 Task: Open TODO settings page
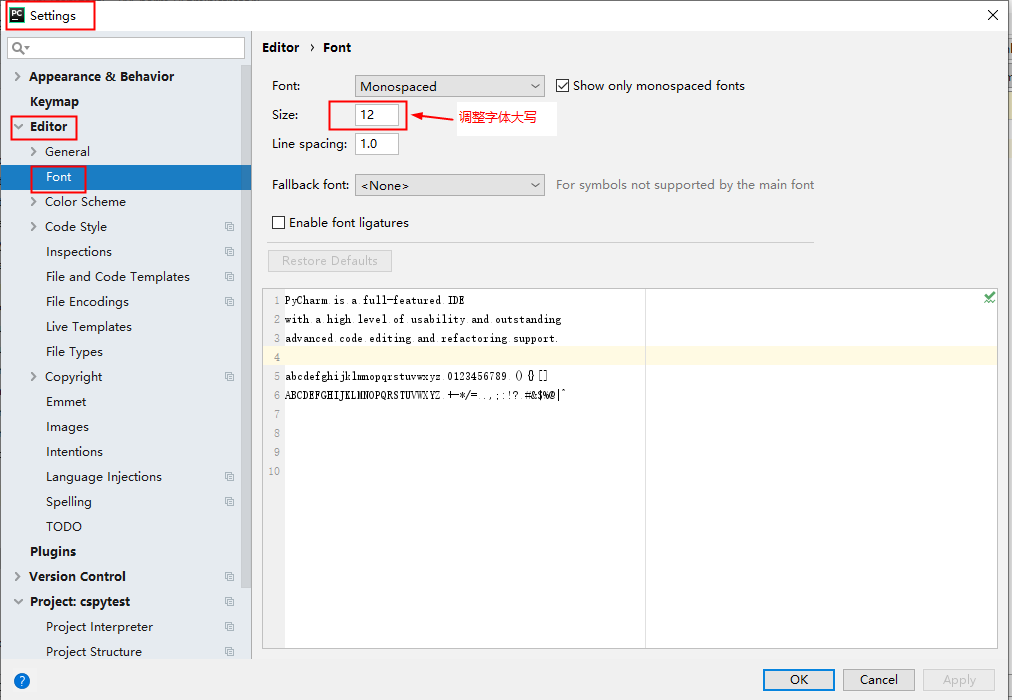(64, 526)
